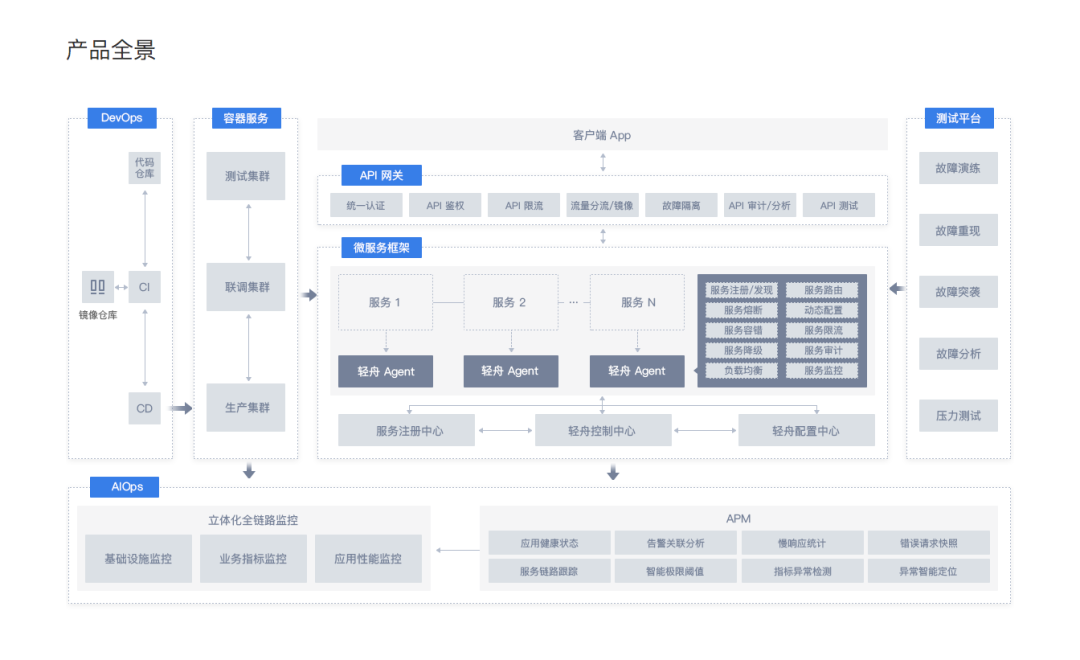Click the 告警关联分析 item
Screen dimensions: 1080x660
[676, 543]
